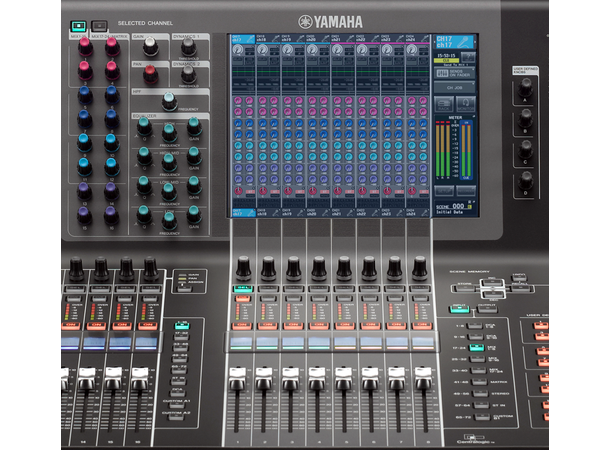This screenshot has height=450, width=610.
Task: Hit the GAIN/PAN/ASSIGN knob mode key
Action: pyautogui.click(x=184, y=289)
